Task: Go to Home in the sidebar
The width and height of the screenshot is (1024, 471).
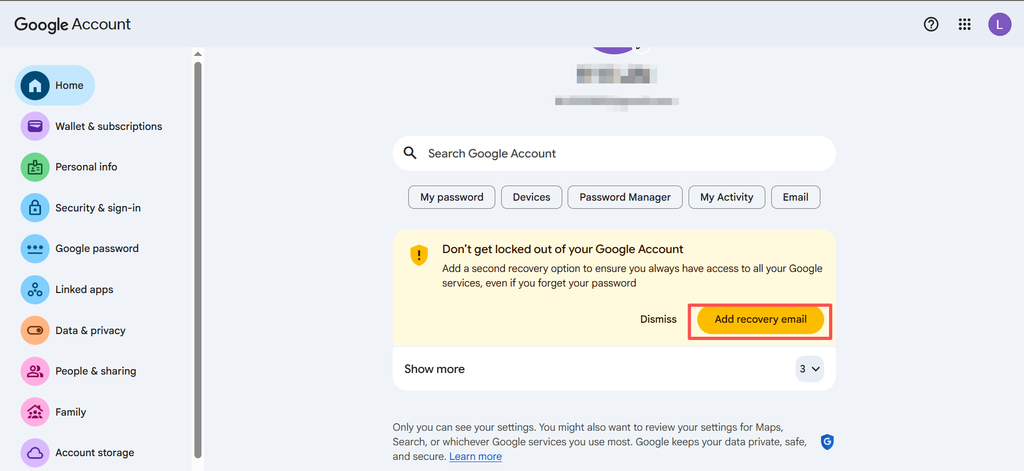Action: click(x=55, y=86)
